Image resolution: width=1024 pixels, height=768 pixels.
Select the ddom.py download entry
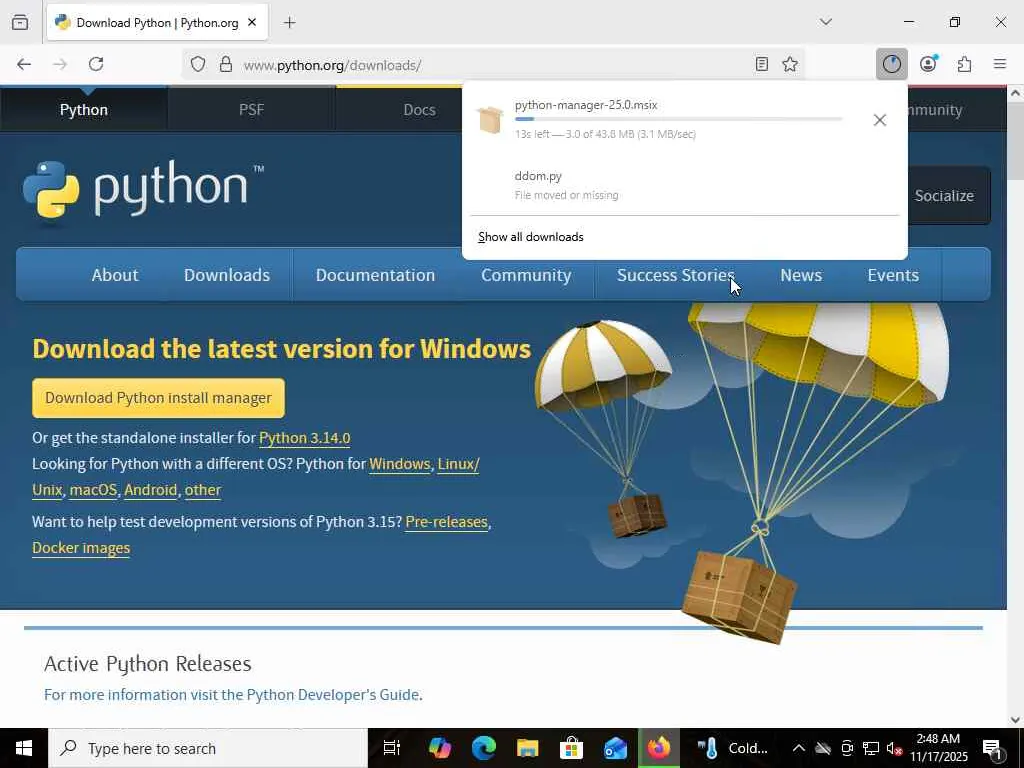click(x=684, y=184)
